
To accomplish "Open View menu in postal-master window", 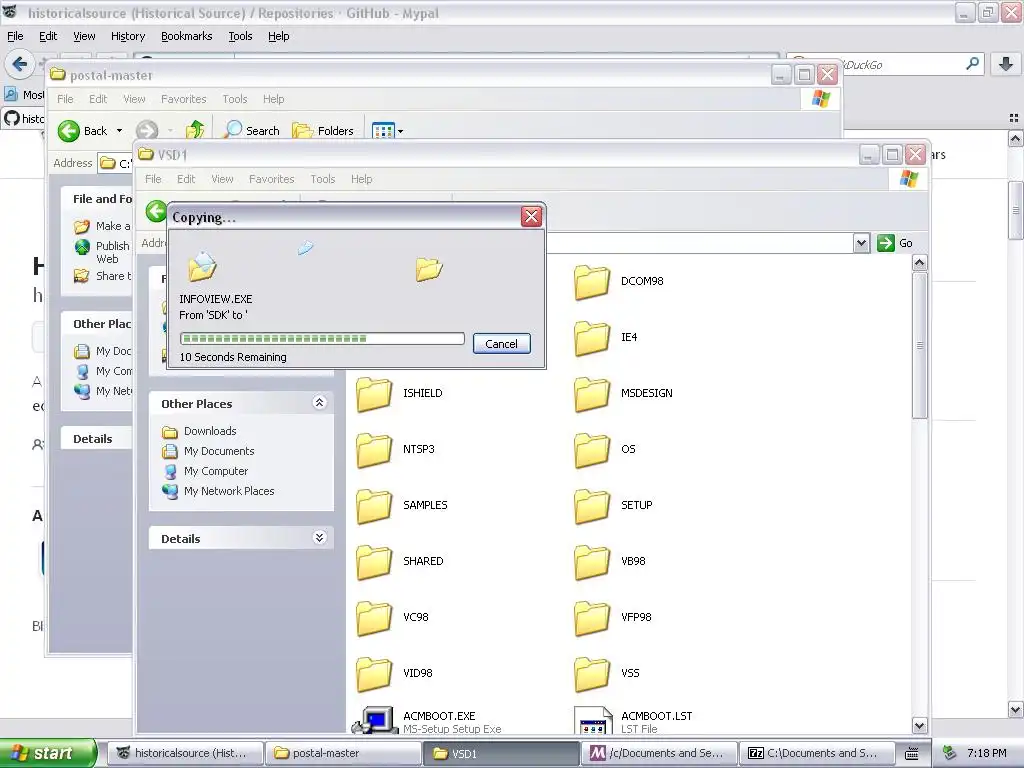I will tap(134, 99).
